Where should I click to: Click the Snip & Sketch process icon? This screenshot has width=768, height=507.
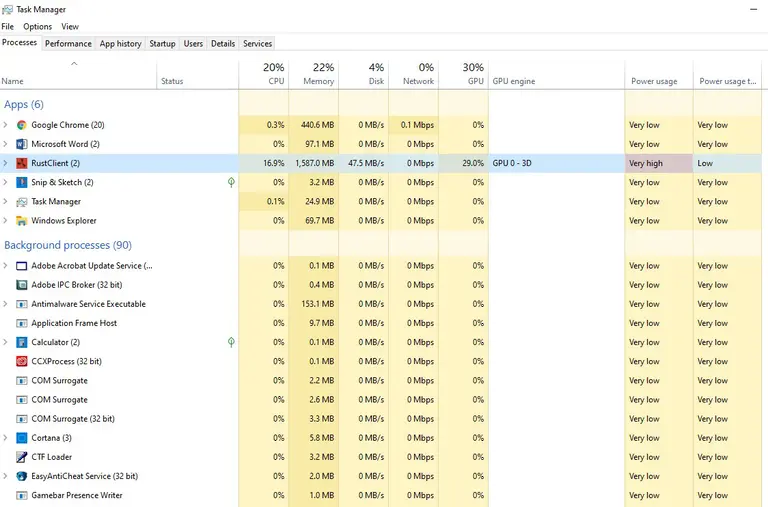point(22,182)
